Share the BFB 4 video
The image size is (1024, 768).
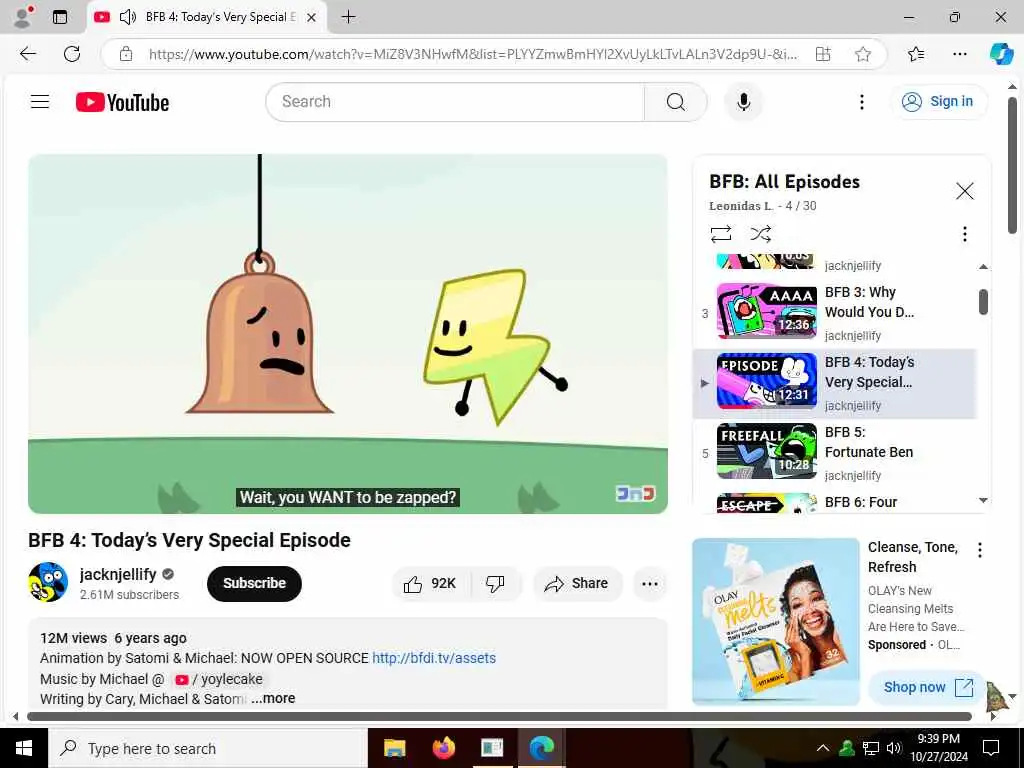coord(577,583)
